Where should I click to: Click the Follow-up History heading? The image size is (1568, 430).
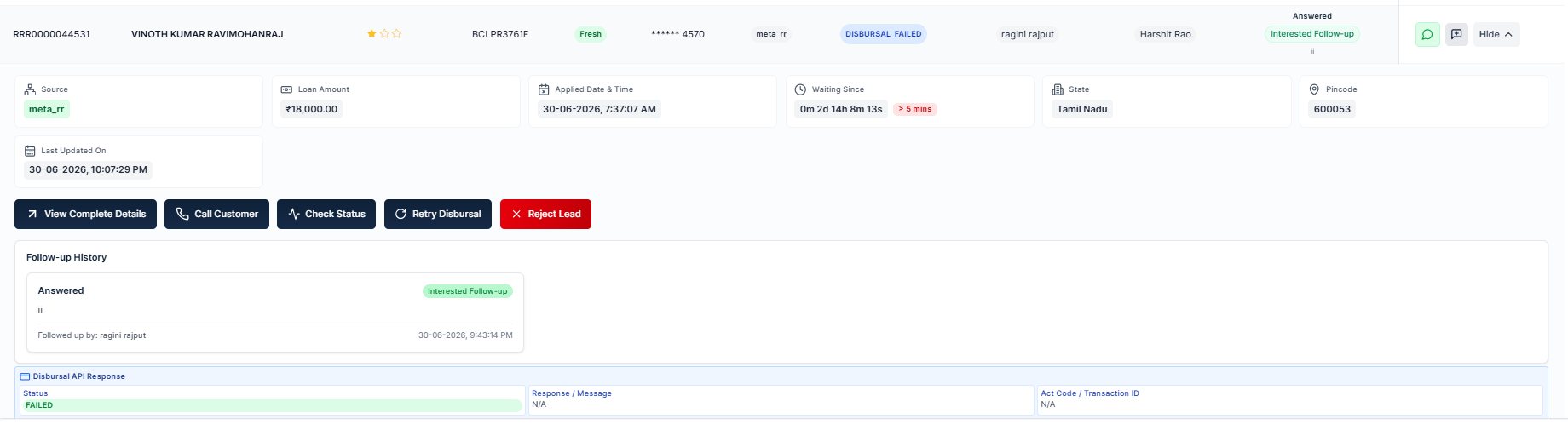[66, 257]
